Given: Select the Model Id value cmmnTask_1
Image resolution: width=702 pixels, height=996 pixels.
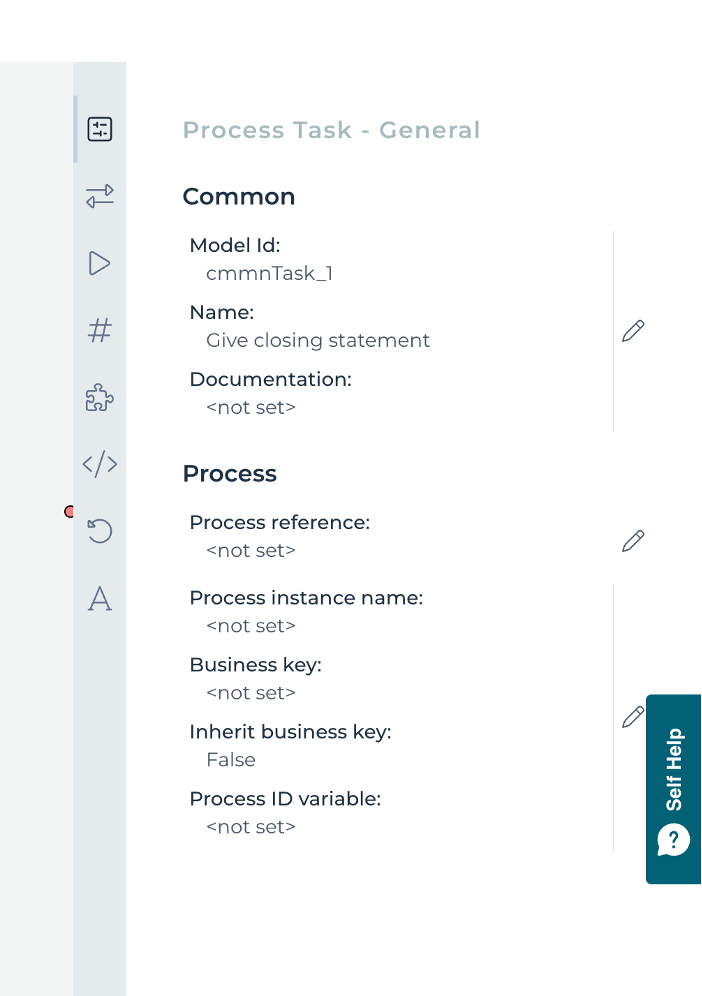Looking at the screenshot, I should [269, 273].
